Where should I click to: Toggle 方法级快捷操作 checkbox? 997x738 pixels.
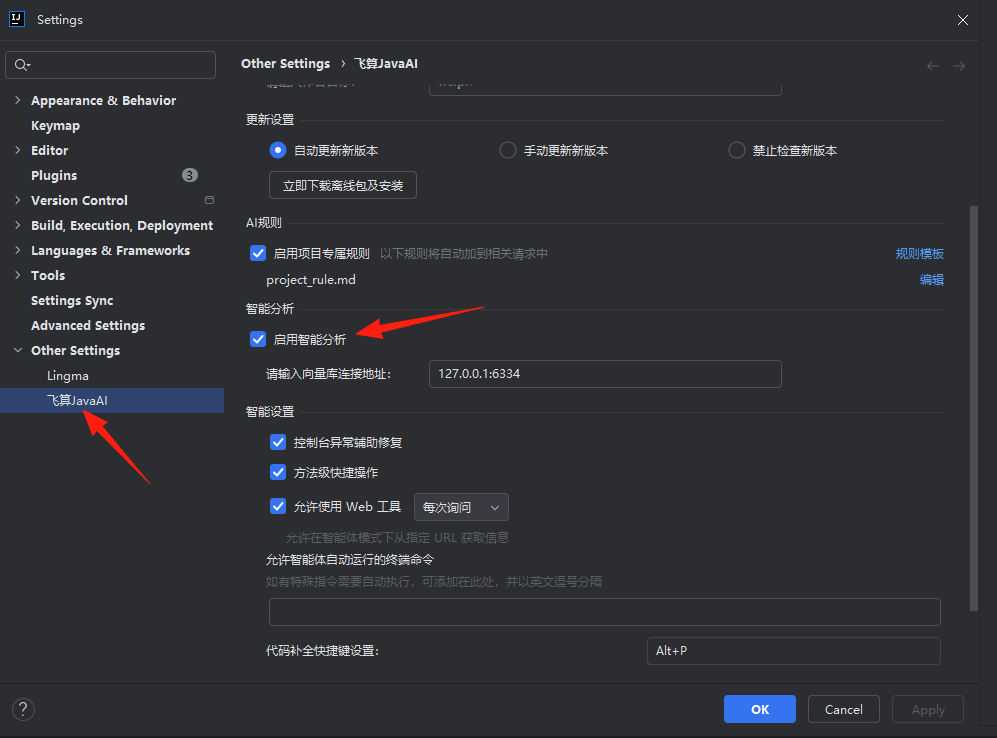[x=278, y=472]
